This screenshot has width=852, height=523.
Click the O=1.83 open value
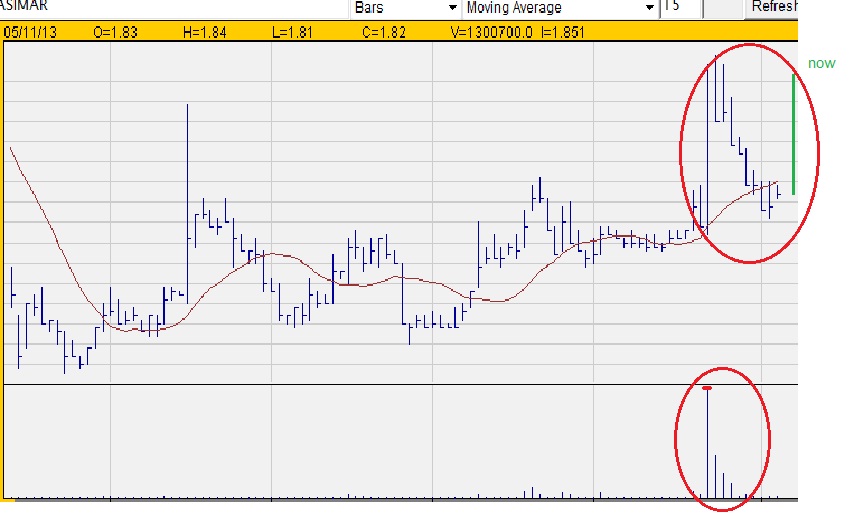pos(115,33)
